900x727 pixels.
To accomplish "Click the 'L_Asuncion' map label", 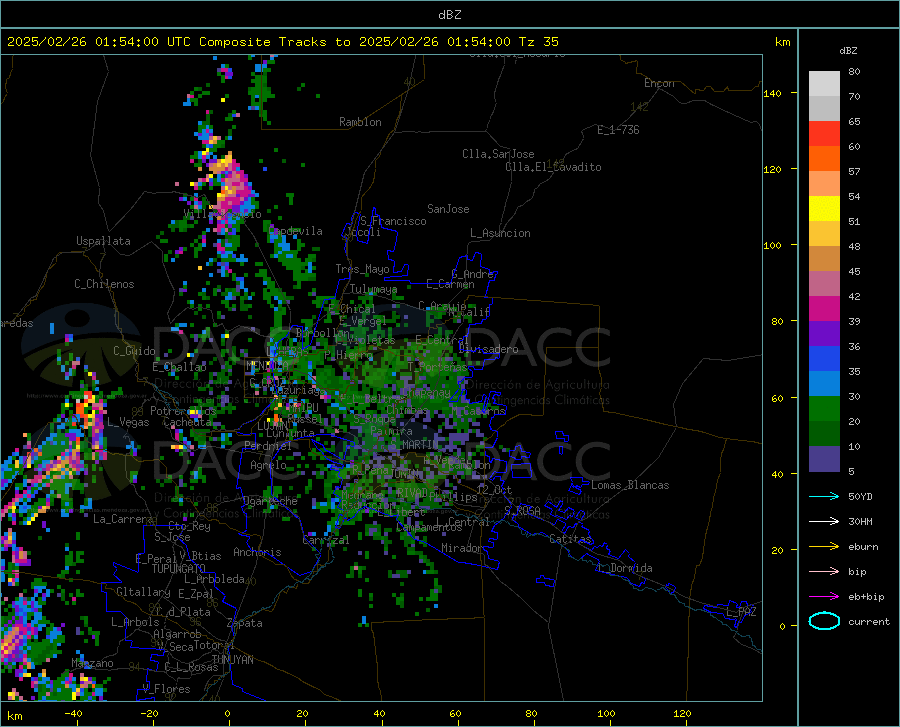I will tap(500, 233).
